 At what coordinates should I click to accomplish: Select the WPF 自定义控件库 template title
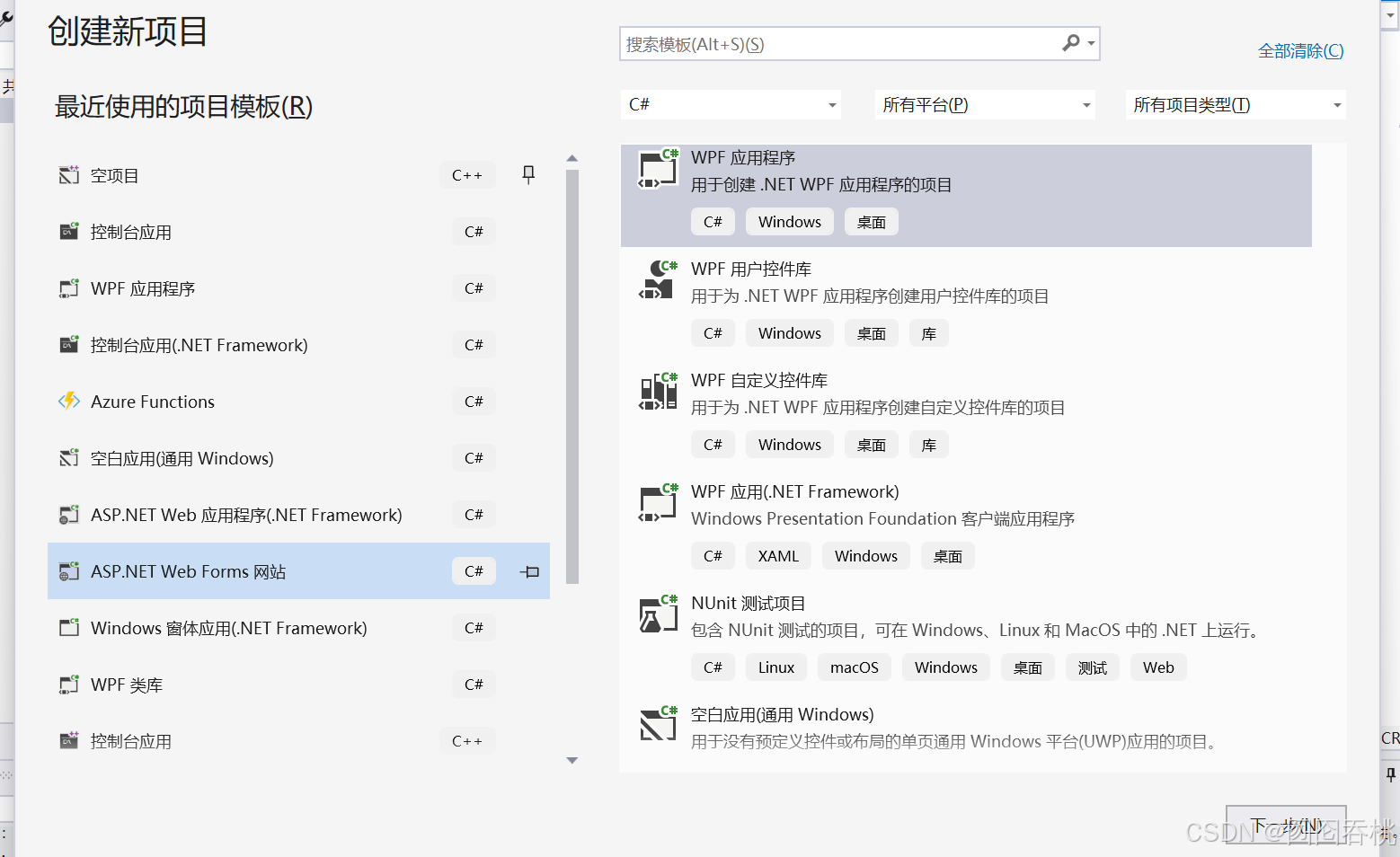759,381
